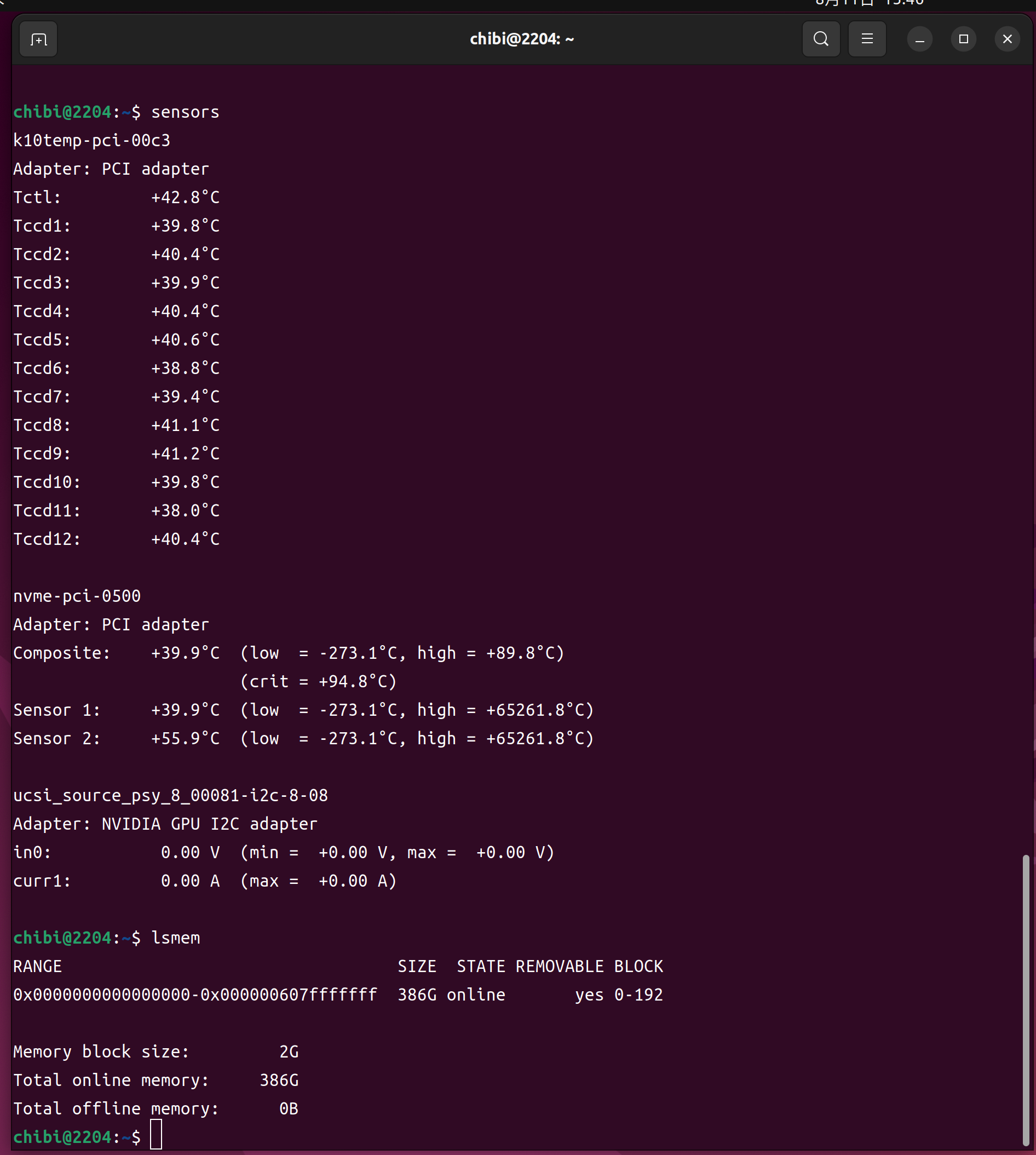Click the Sensor 2 reading +55.9°C
Viewport: 1036px width, 1155px height.
(185, 738)
